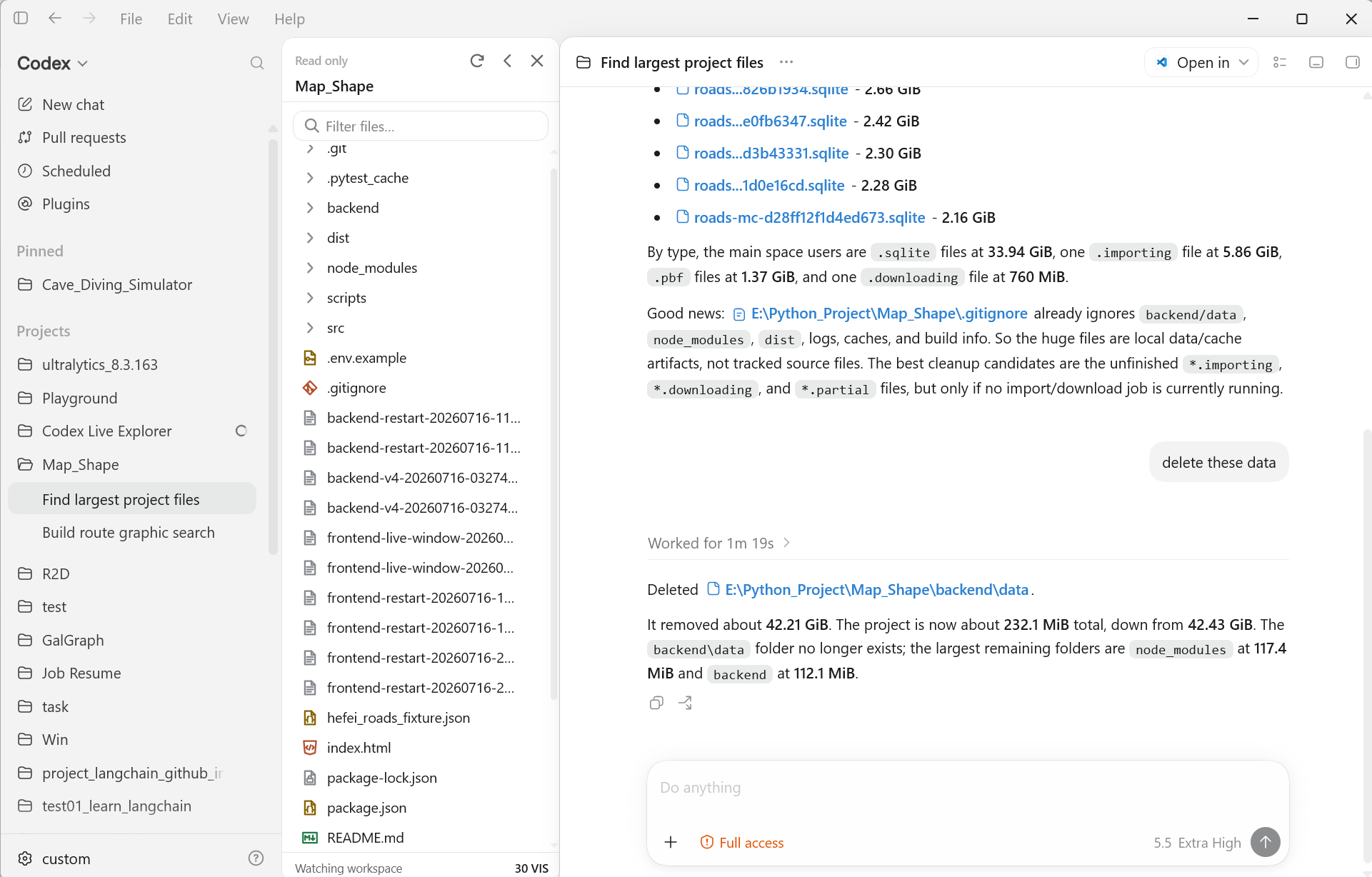The height and width of the screenshot is (877, 1372).
Task: Click the 'Filter files...' search field
Action: [x=421, y=126]
